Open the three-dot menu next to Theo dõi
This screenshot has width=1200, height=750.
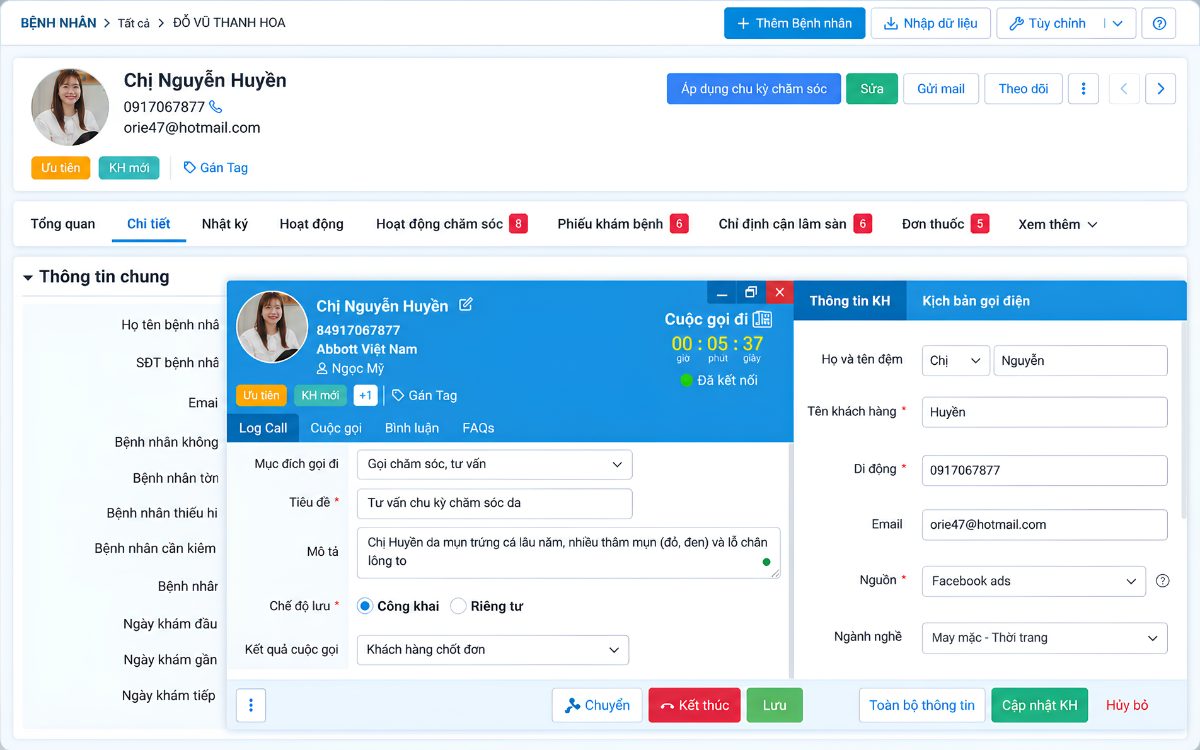[1083, 89]
